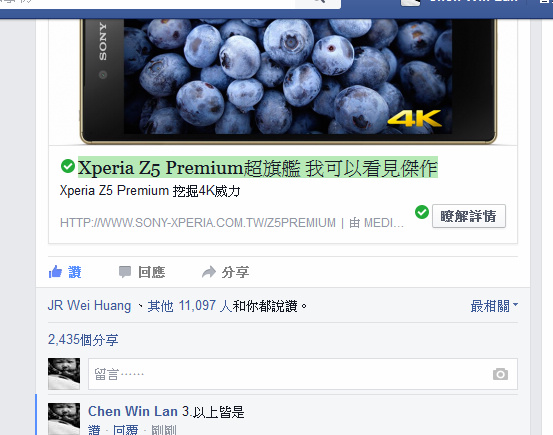Click the thumbs-up Like icon
The height and width of the screenshot is (435, 553).
55,272
